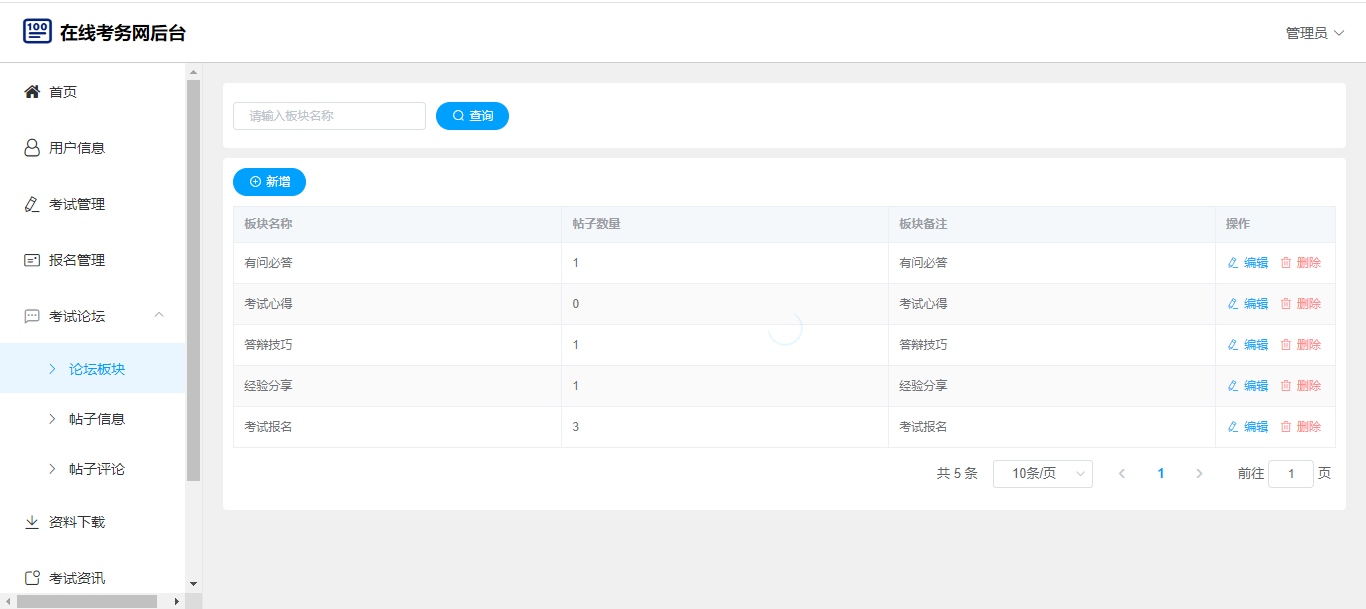
Task: Click the sidebar scrollbar down arrow
Action: tap(193, 584)
